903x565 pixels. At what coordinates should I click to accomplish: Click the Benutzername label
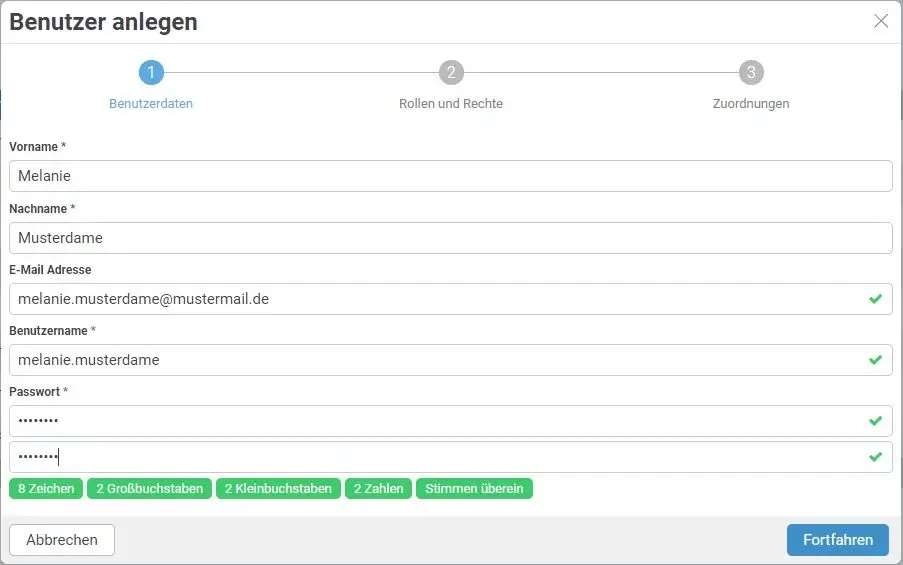[52, 331]
